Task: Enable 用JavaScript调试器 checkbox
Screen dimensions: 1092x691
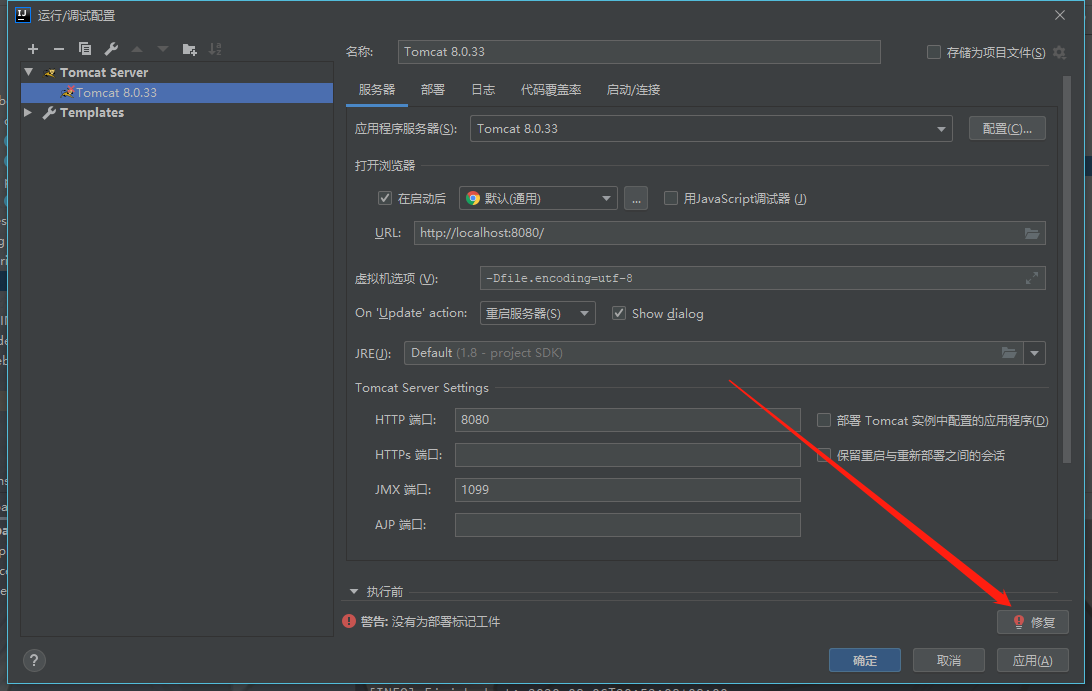Action: [671, 198]
